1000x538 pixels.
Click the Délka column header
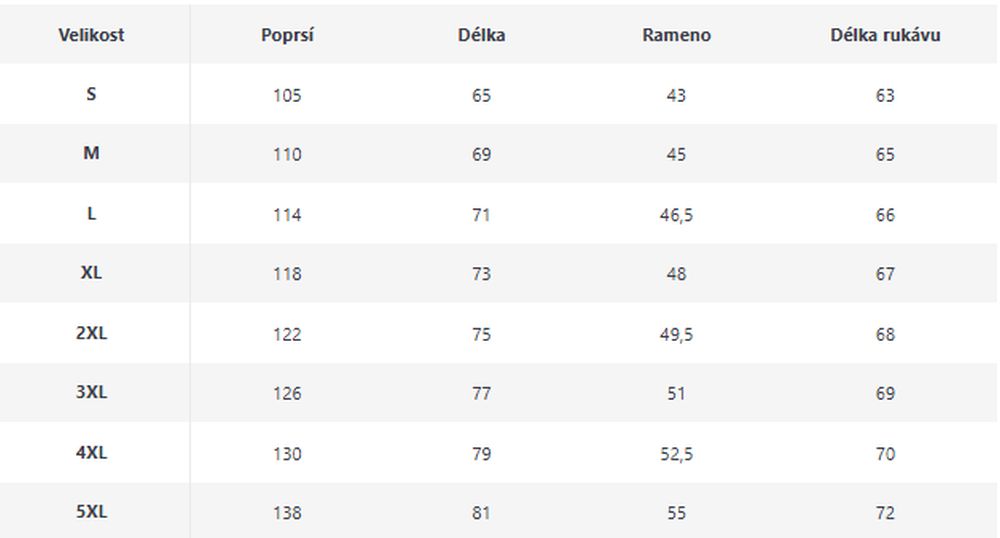point(482,35)
